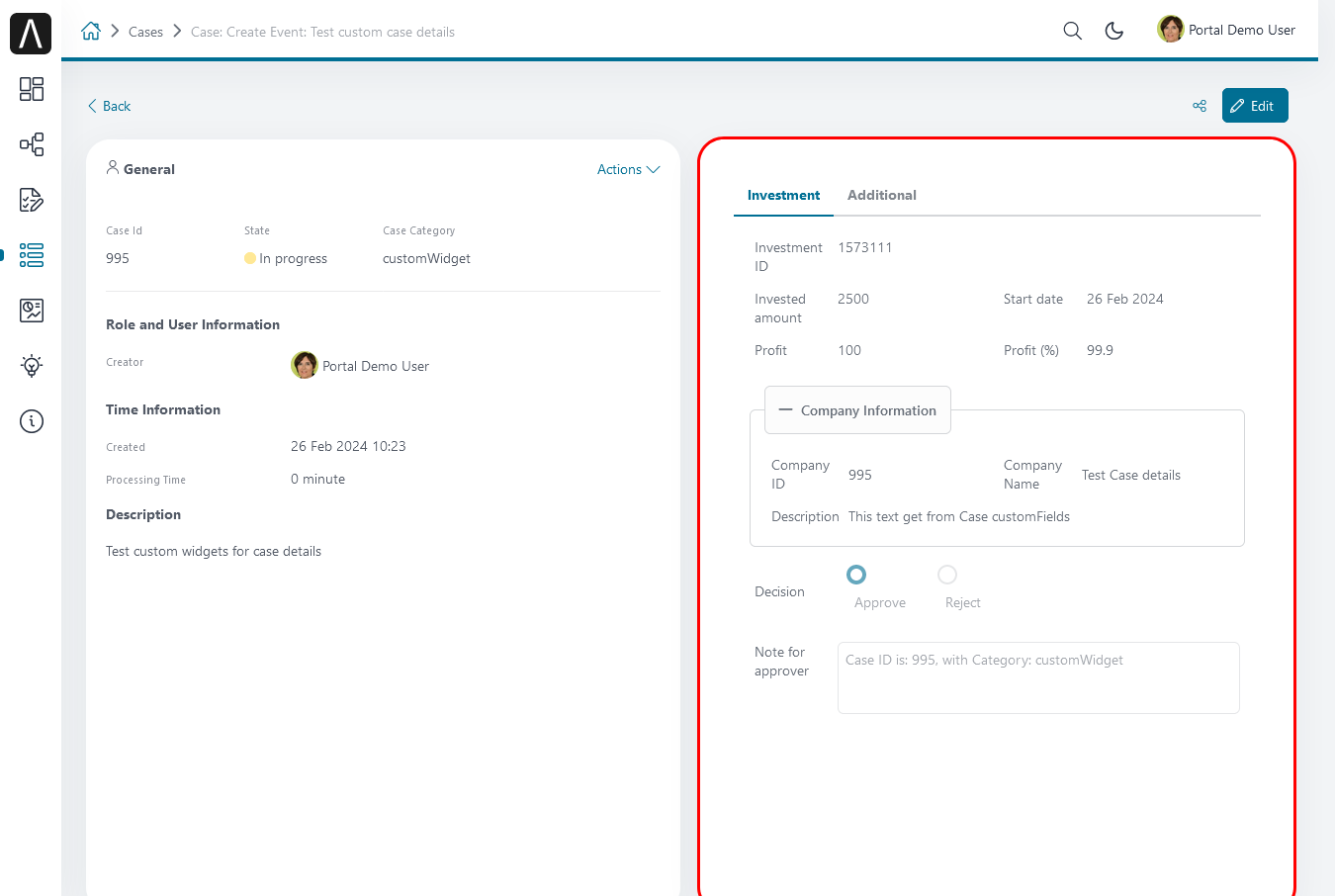Click Start date 26 Feb 2024
Screen dimensions: 1335x896
coord(1124,299)
